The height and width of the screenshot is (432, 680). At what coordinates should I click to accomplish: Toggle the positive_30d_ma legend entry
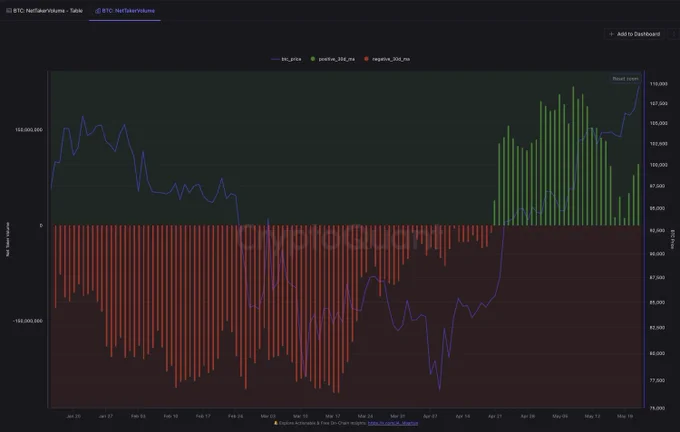tap(333, 59)
